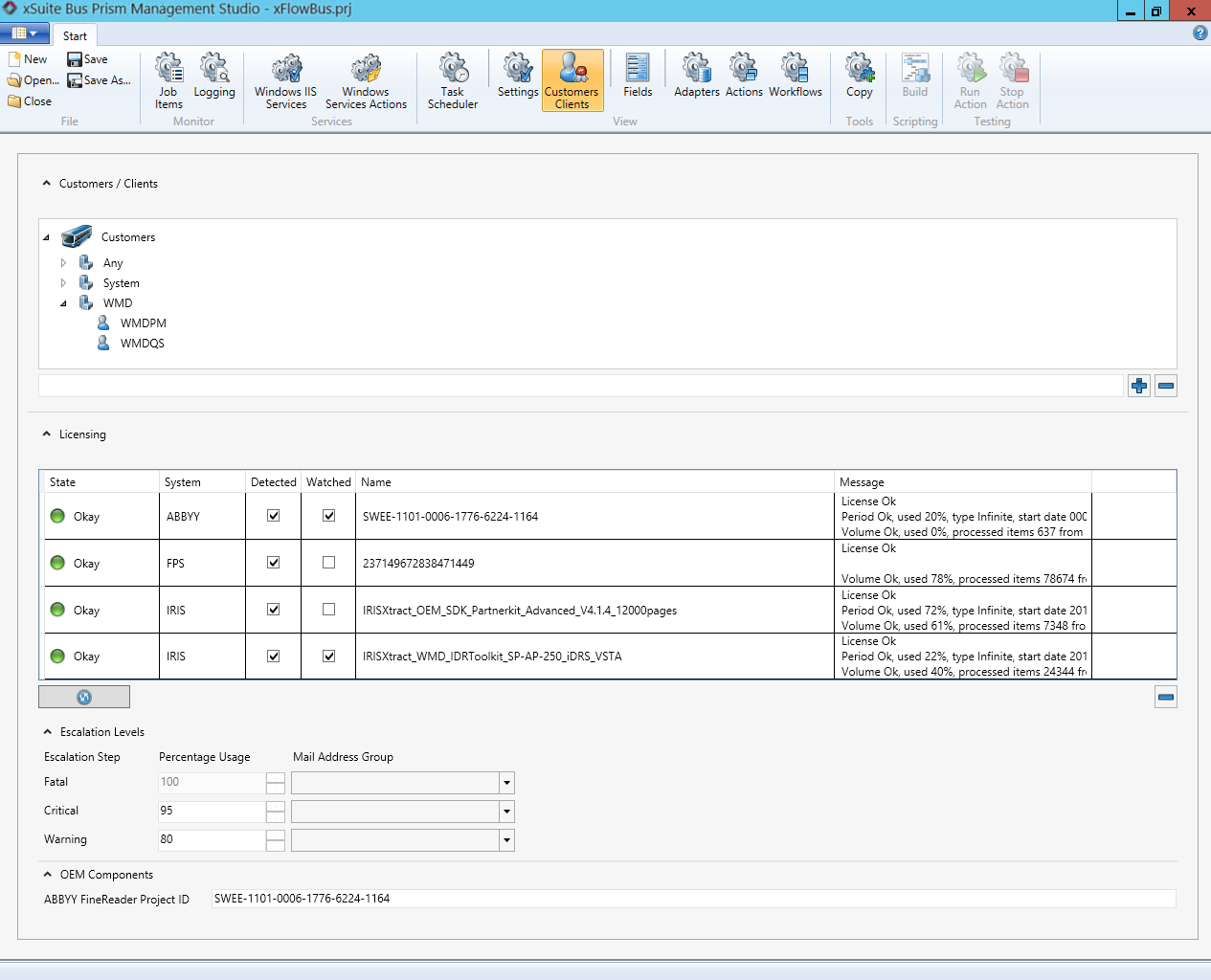Open the application menu button
This screenshot has height=980, width=1211.
click(25, 33)
